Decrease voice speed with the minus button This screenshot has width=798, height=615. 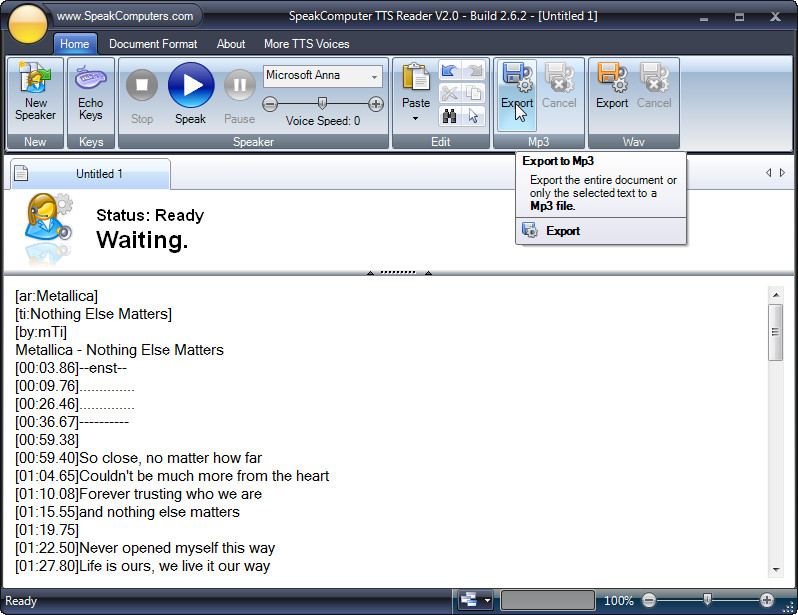(x=270, y=104)
